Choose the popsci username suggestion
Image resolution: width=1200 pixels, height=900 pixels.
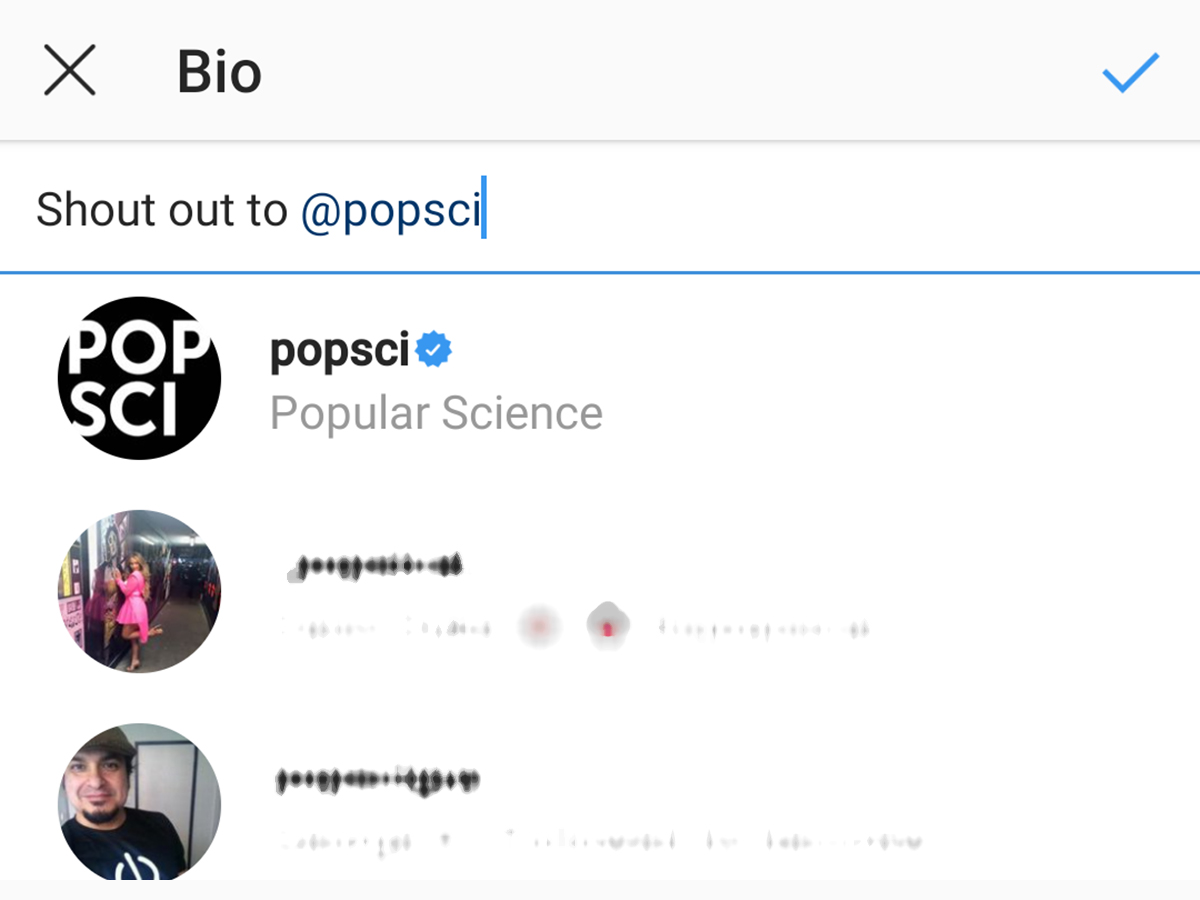point(340,351)
